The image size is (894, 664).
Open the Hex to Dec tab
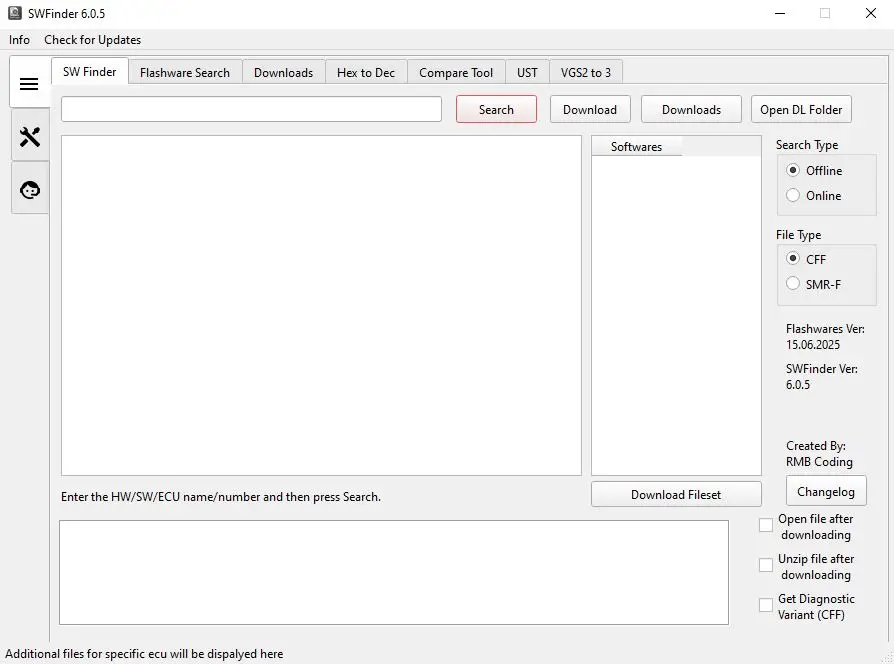pos(365,72)
